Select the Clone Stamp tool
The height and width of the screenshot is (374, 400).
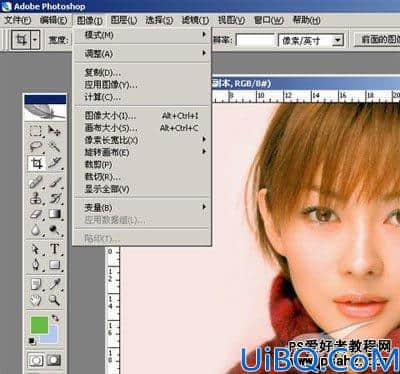point(36,198)
